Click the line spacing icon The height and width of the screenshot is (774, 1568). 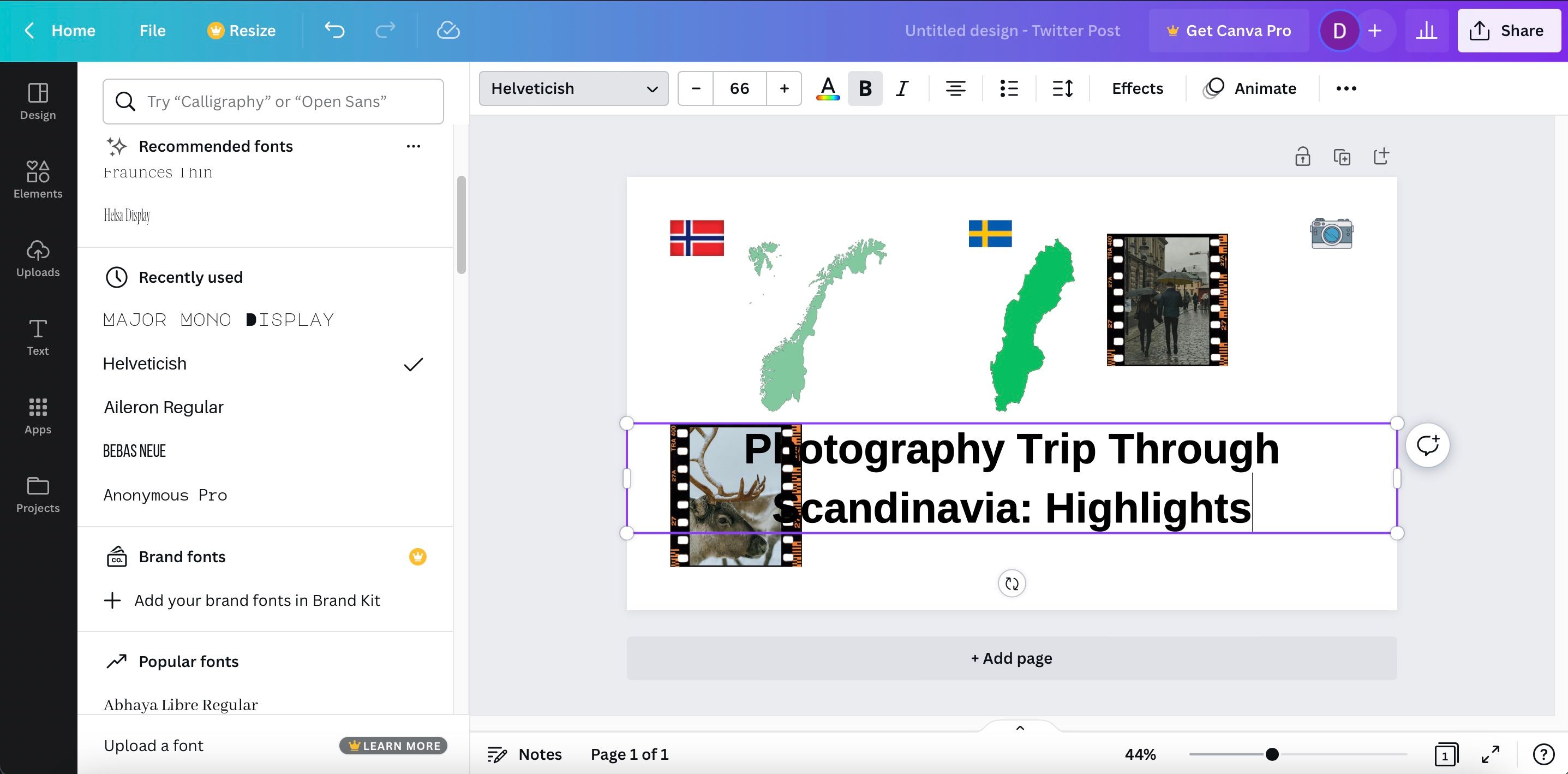[x=1062, y=88]
